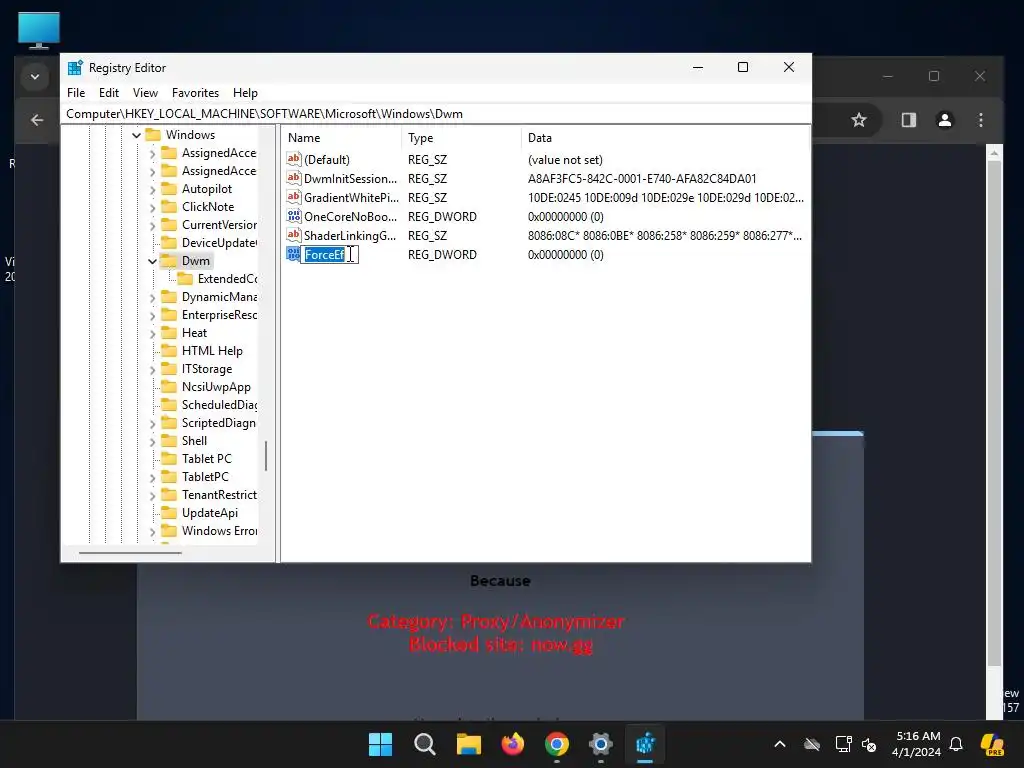This screenshot has width=1024, height=768.
Task: Open the Settings gear on taskbar
Action: [x=600, y=744]
